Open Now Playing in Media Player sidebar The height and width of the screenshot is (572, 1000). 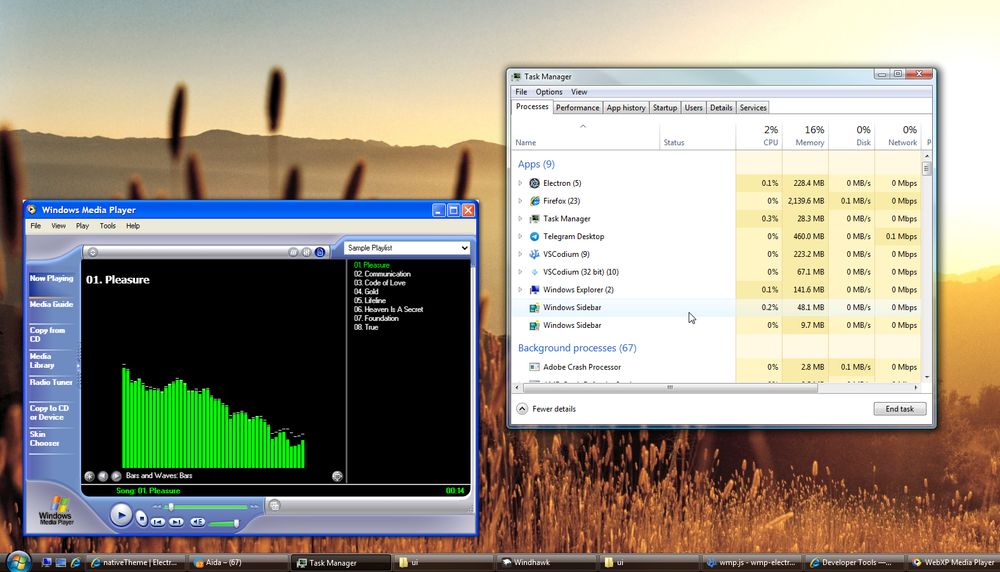[51, 278]
